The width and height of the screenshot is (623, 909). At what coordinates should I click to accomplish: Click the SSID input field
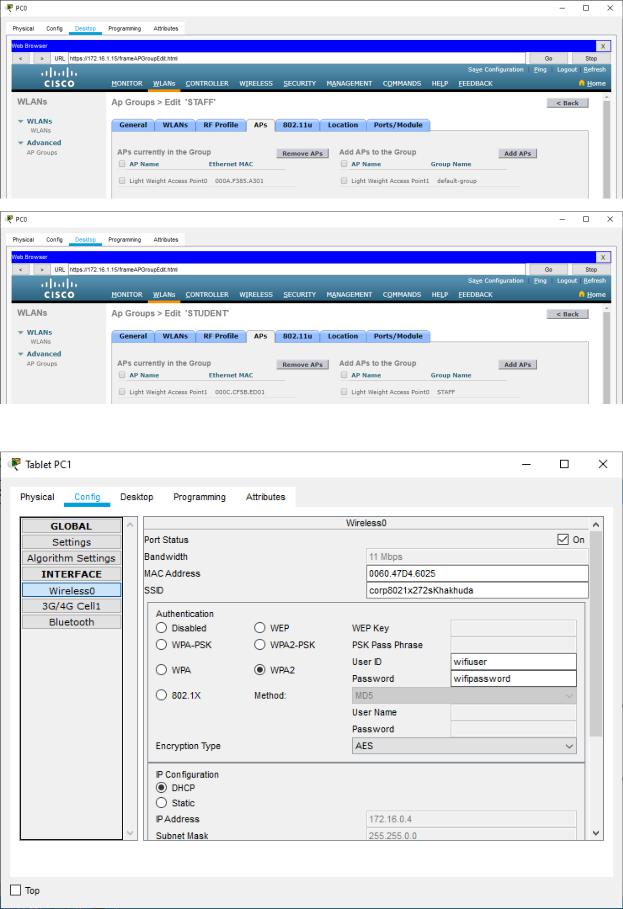tap(477, 591)
